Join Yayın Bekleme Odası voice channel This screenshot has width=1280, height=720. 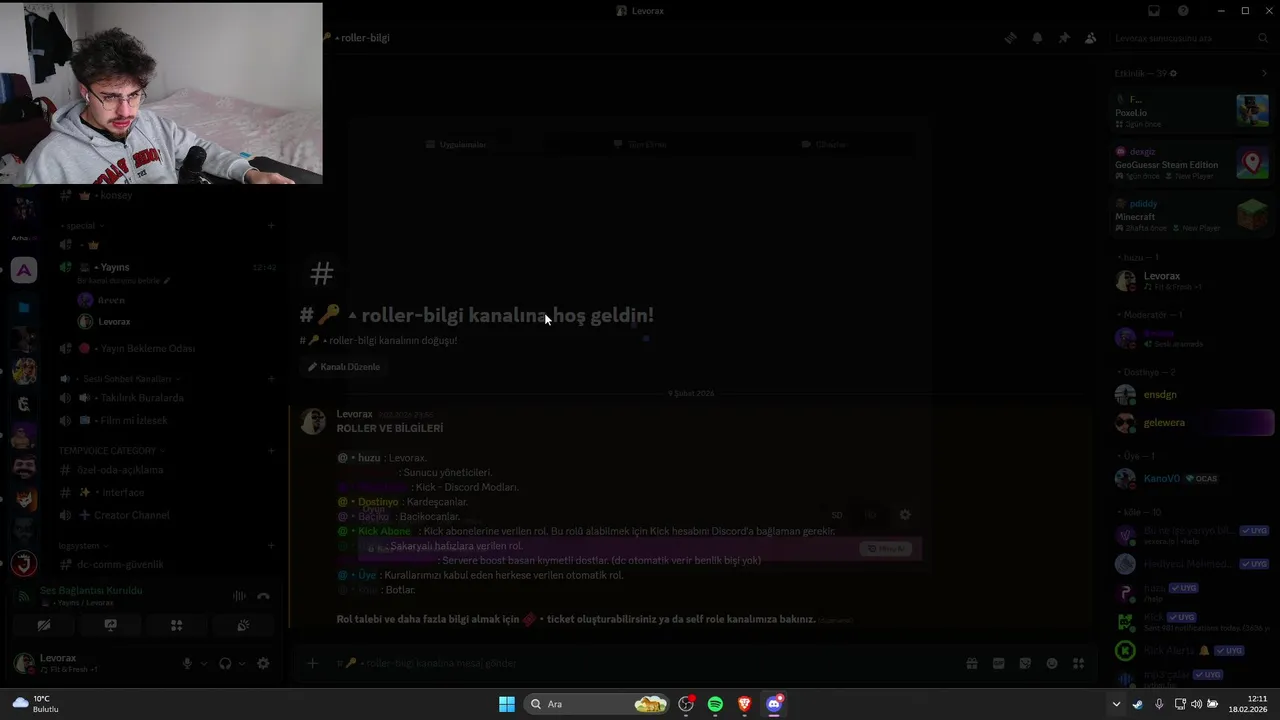coord(166,348)
